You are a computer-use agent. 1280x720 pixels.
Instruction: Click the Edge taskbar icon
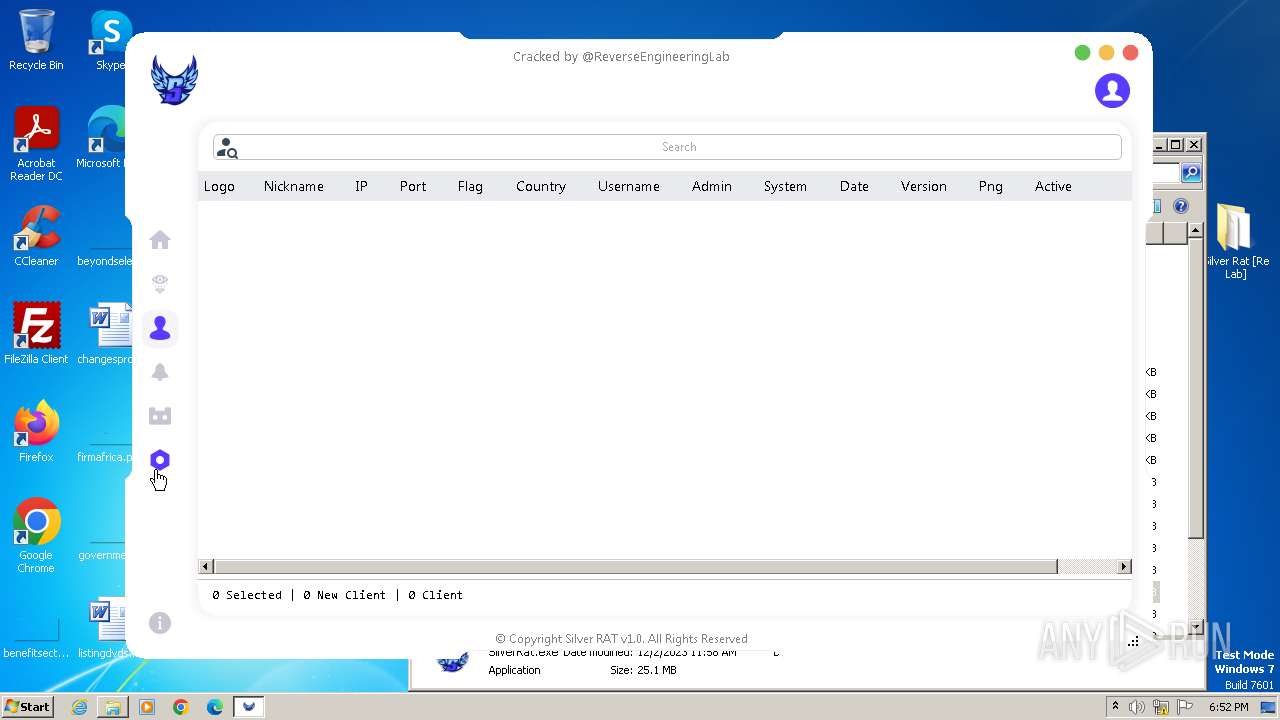tap(215, 707)
